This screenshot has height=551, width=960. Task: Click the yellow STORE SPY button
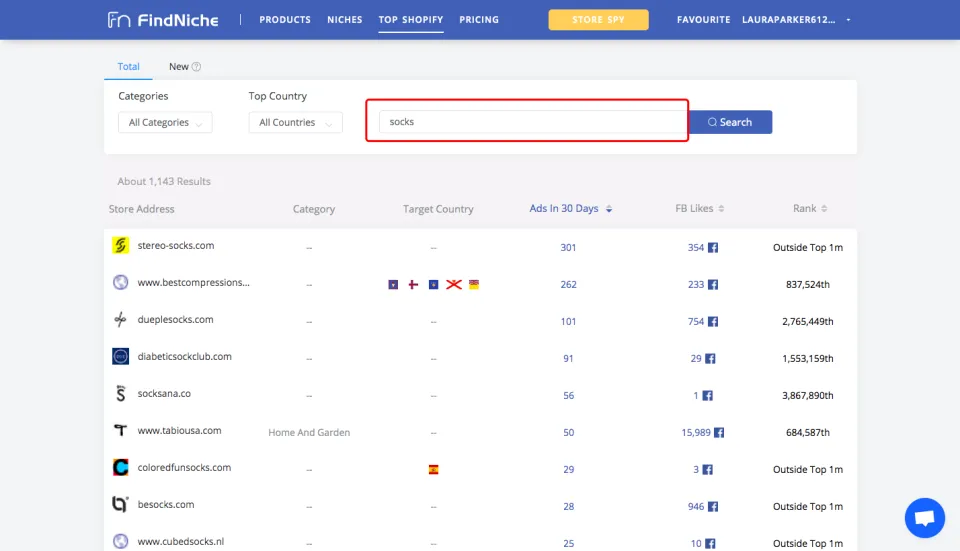coord(598,20)
